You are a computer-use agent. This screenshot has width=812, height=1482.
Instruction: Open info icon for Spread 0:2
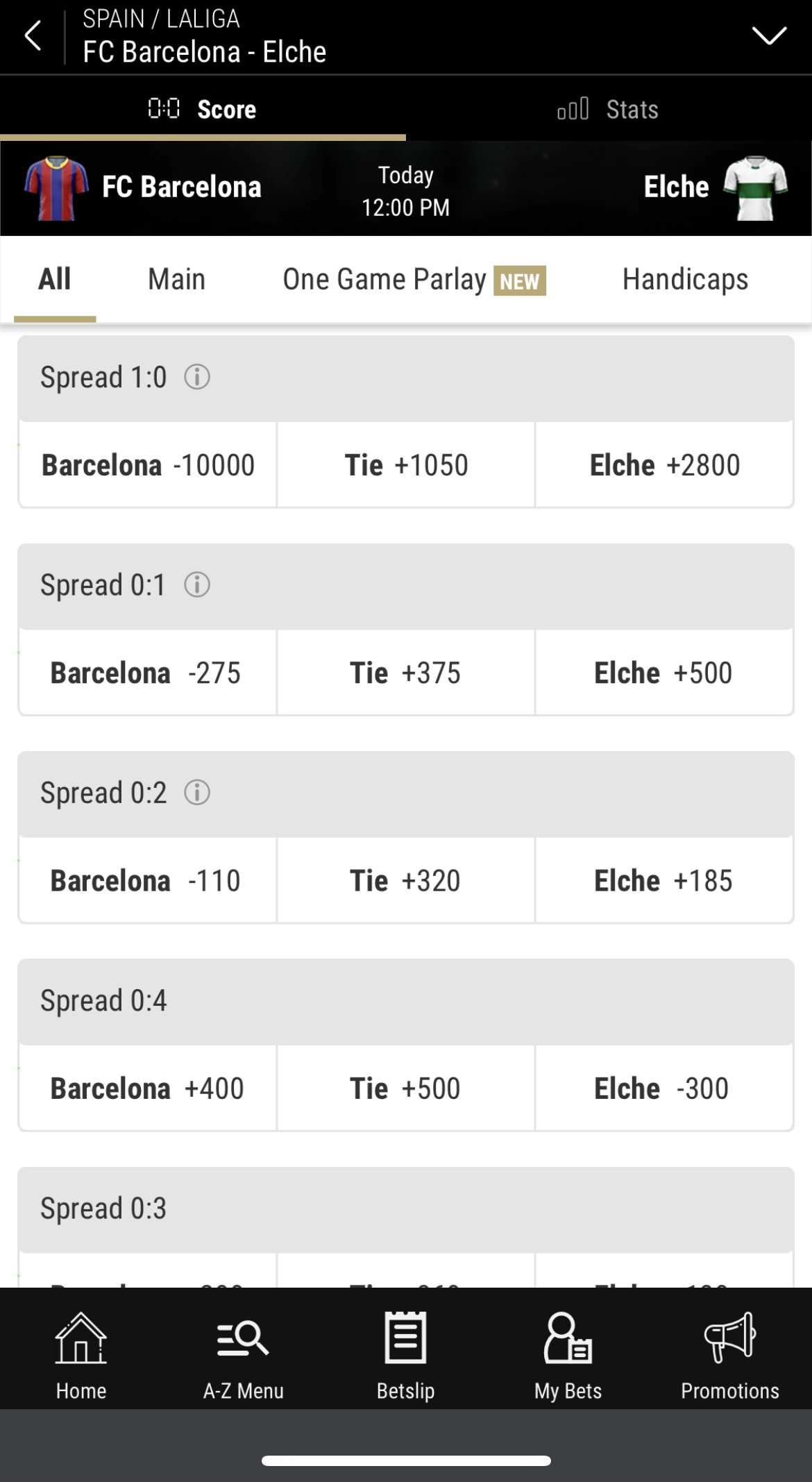pyautogui.click(x=197, y=792)
